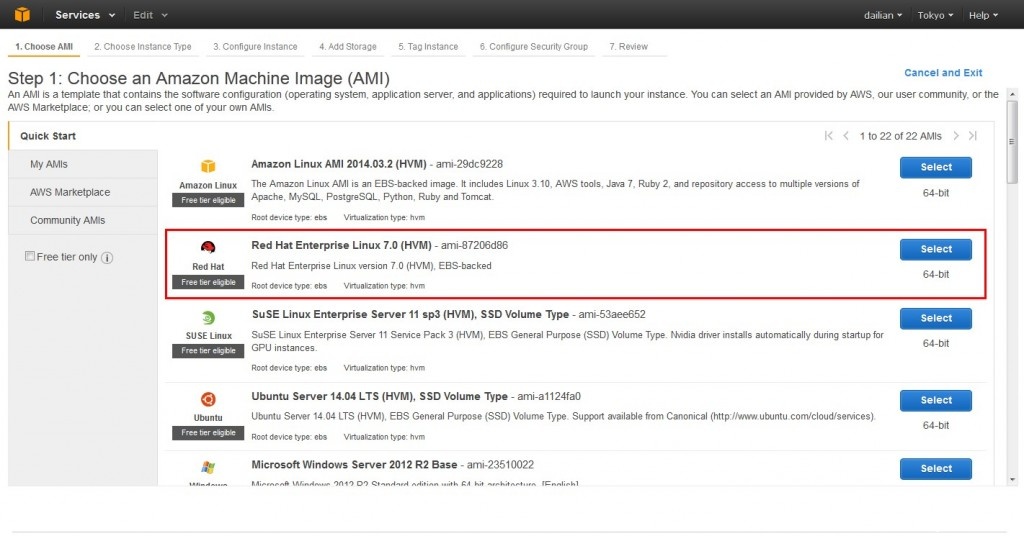Open the Services dropdown menu

(x=84, y=15)
